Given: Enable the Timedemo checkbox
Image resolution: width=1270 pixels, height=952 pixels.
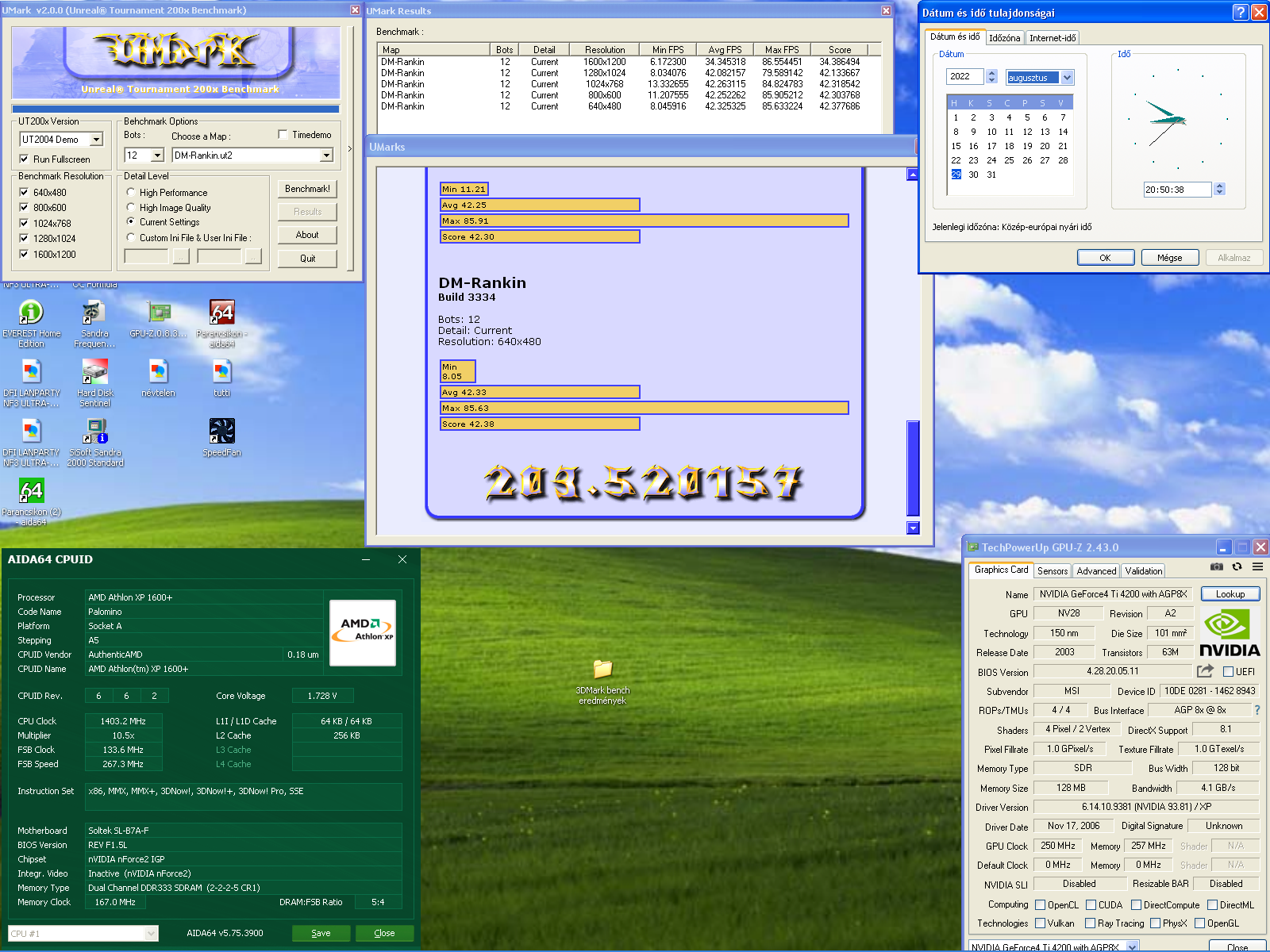Looking at the screenshot, I should 283,134.
